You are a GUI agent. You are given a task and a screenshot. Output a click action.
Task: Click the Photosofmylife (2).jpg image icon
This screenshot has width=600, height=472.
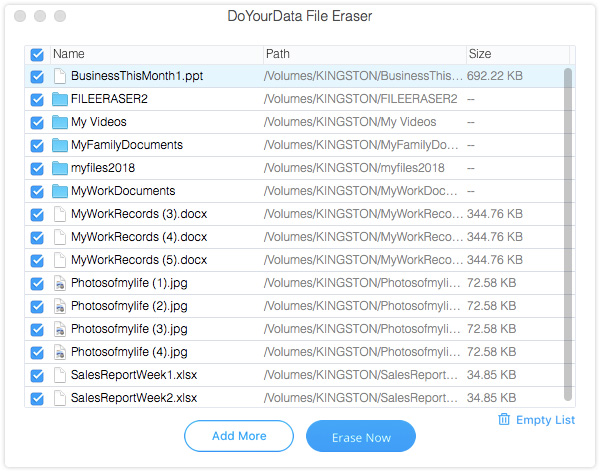[x=59, y=306]
